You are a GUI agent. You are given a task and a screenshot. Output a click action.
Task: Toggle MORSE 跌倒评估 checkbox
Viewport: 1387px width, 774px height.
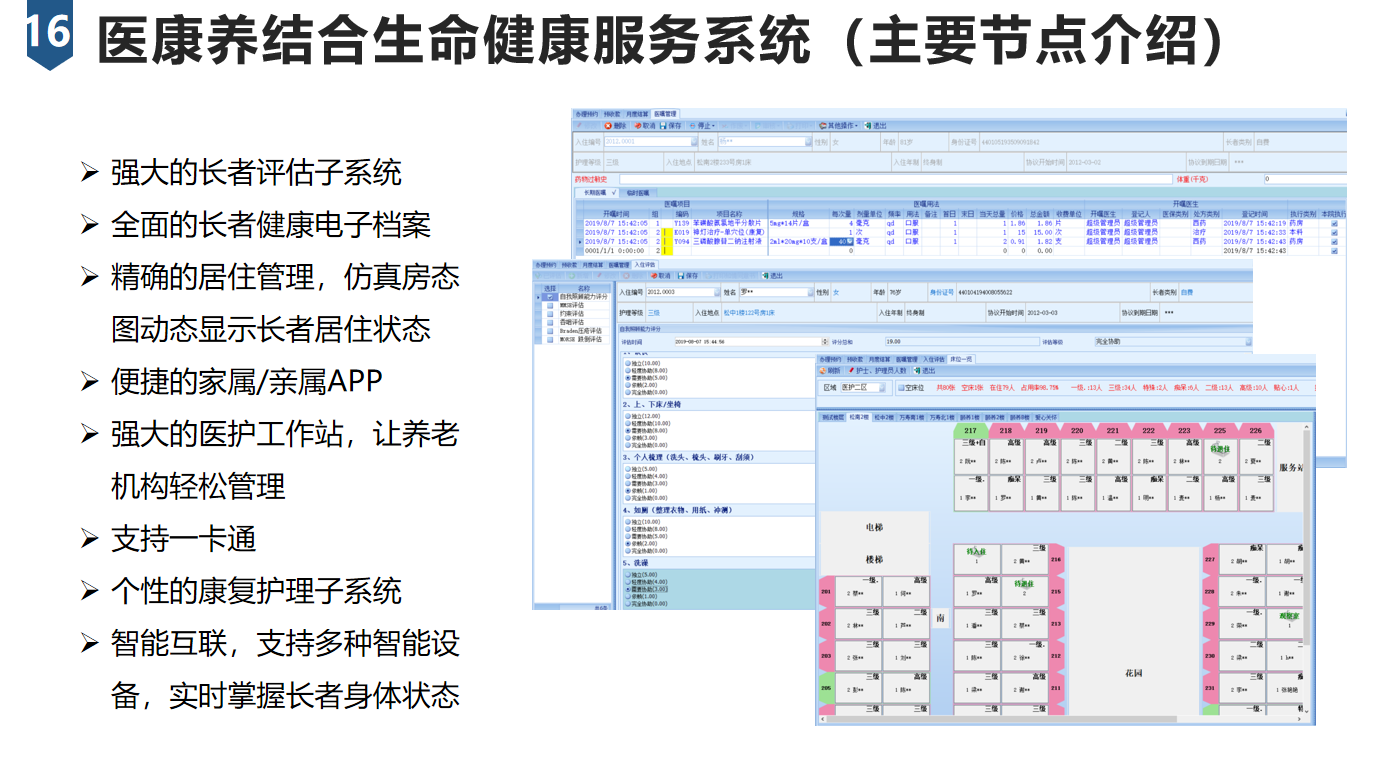pos(550,339)
